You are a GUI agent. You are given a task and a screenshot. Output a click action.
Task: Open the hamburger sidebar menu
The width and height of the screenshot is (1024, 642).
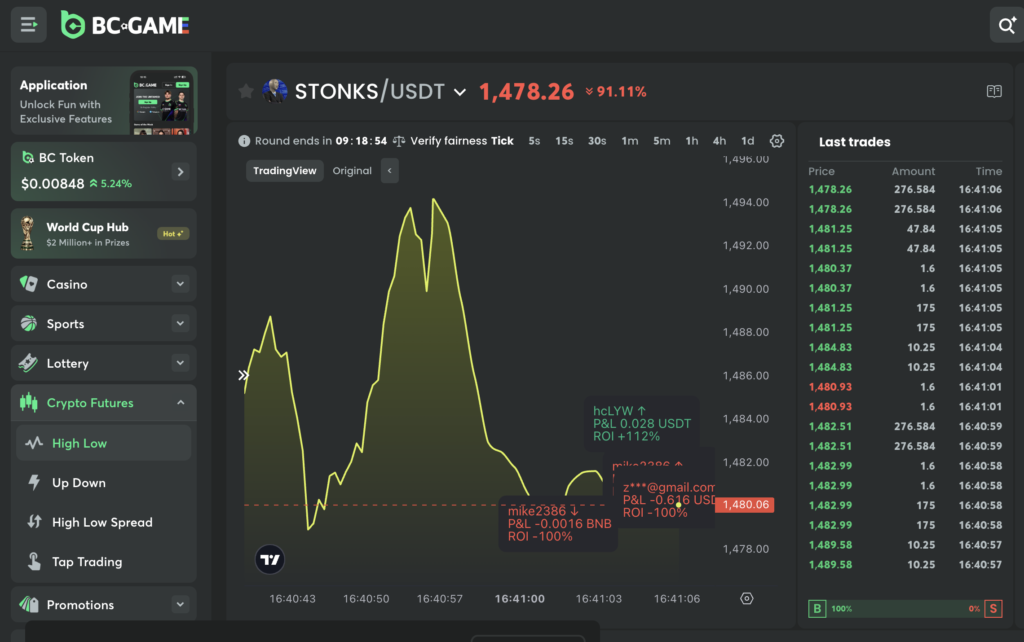tap(29, 25)
